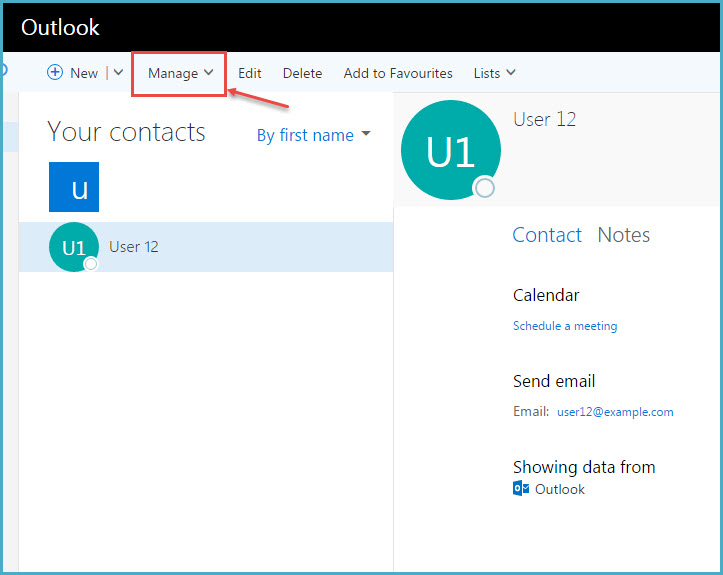Click Delete in the toolbar

click(302, 73)
